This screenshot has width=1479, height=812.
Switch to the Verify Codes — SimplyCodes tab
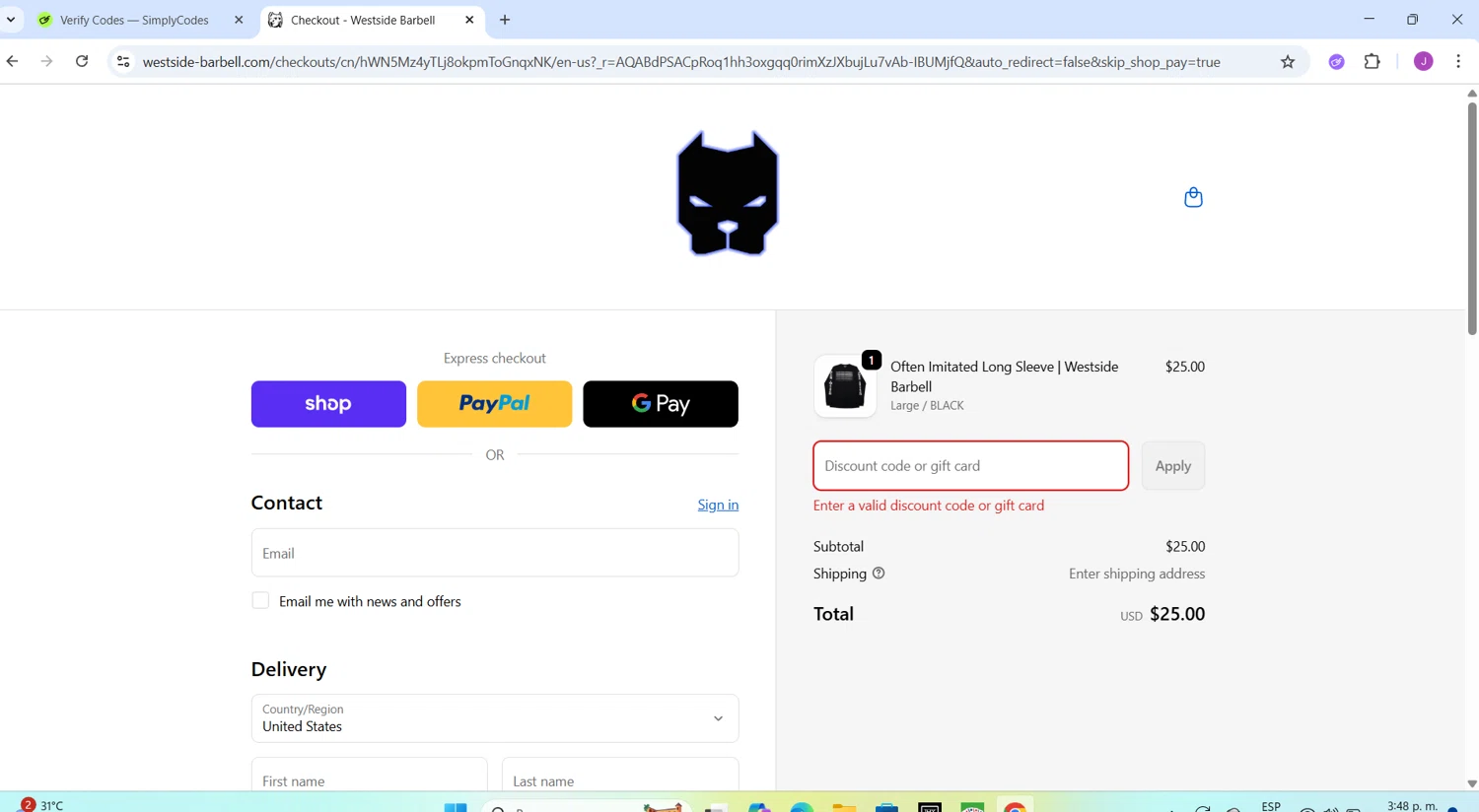coord(134,20)
